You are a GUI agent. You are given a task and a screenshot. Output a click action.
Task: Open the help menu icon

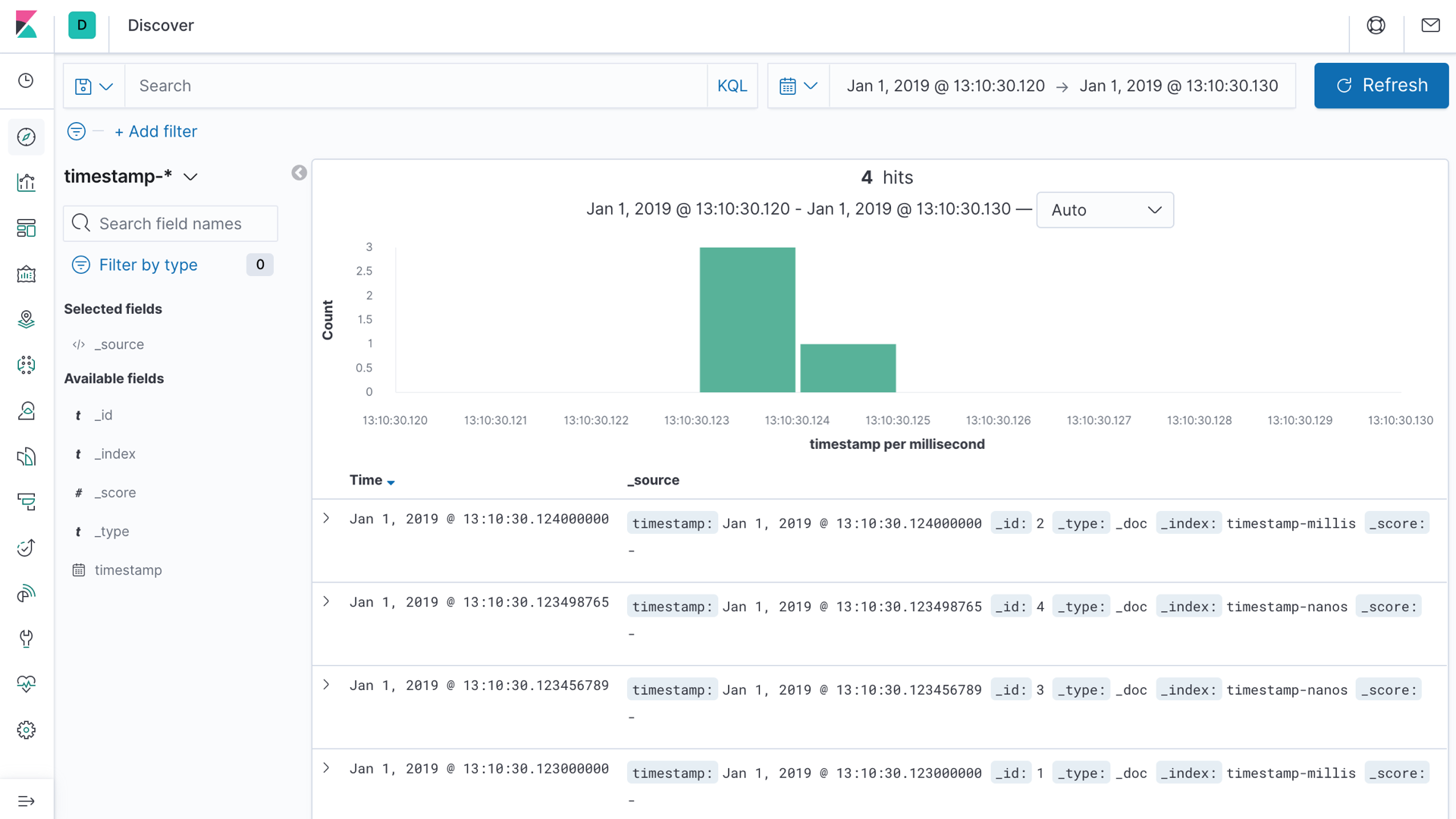pyautogui.click(x=1376, y=25)
